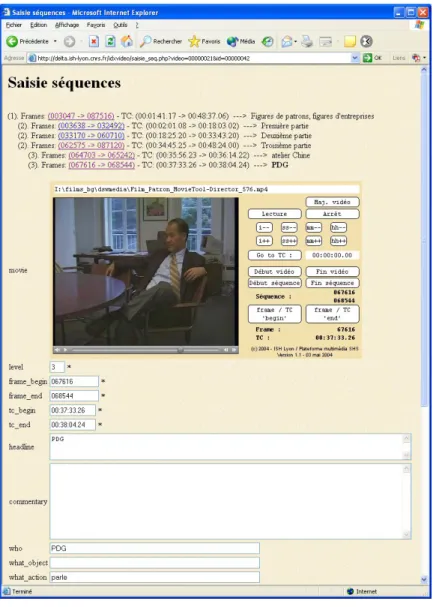Expand the address bar dropdown arrow

point(355,58)
